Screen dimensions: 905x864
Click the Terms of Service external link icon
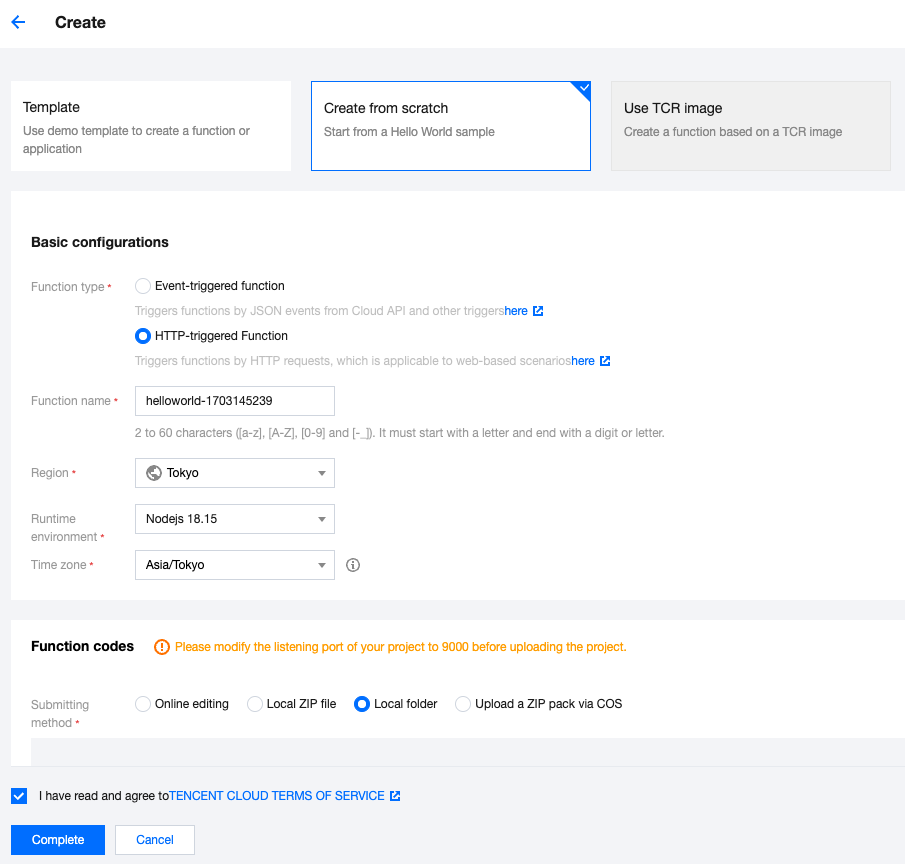(395, 796)
